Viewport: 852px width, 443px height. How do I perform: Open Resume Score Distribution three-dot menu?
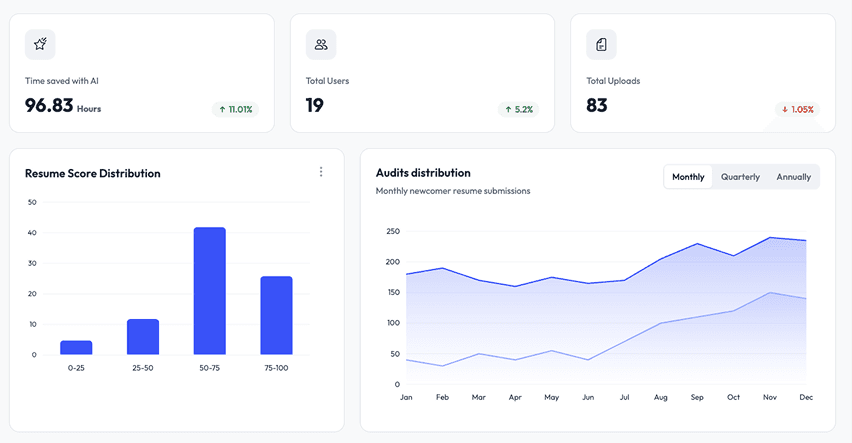pyautogui.click(x=321, y=172)
